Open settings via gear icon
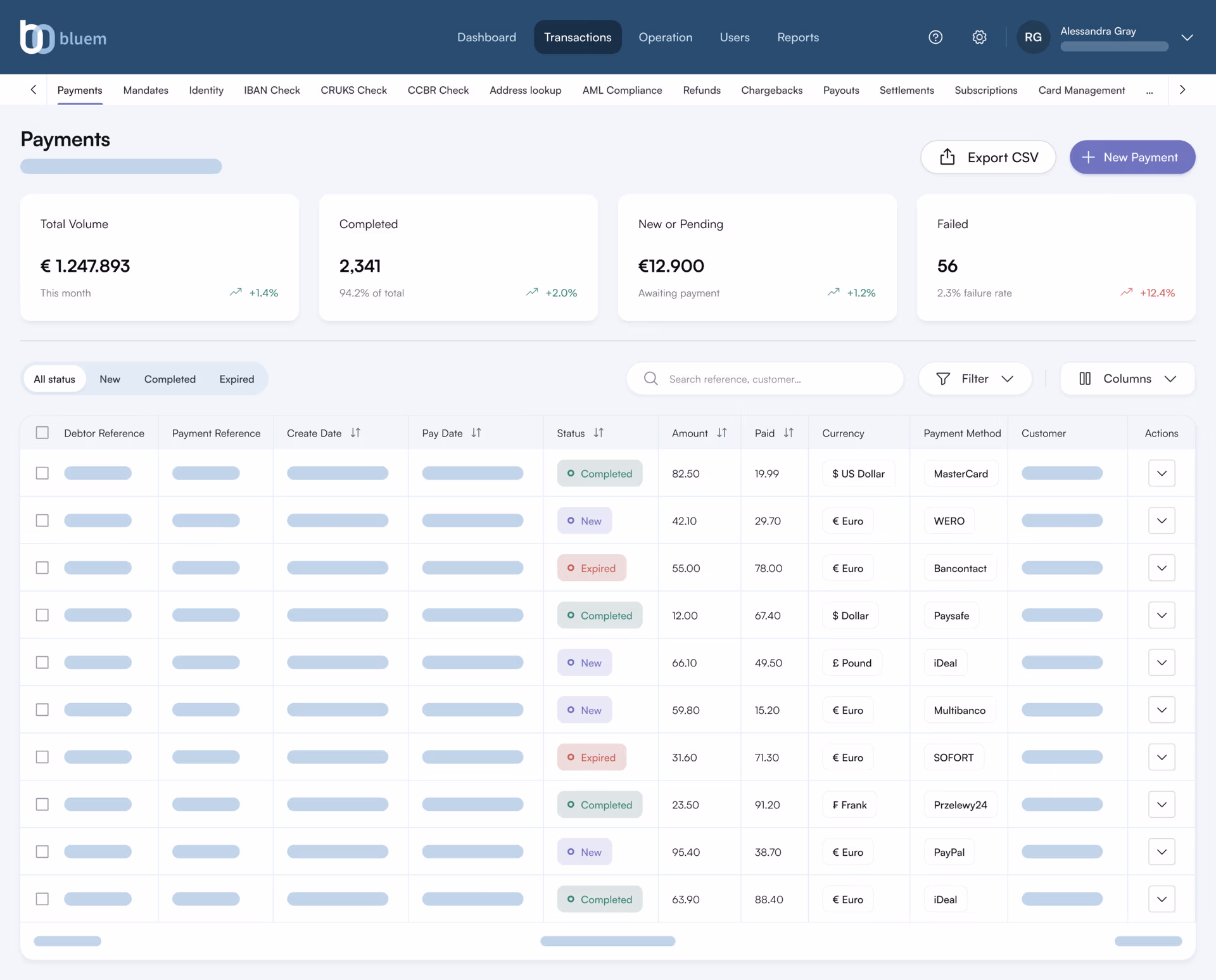Image resolution: width=1216 pixels, height=980 pixels. [979, 37]
